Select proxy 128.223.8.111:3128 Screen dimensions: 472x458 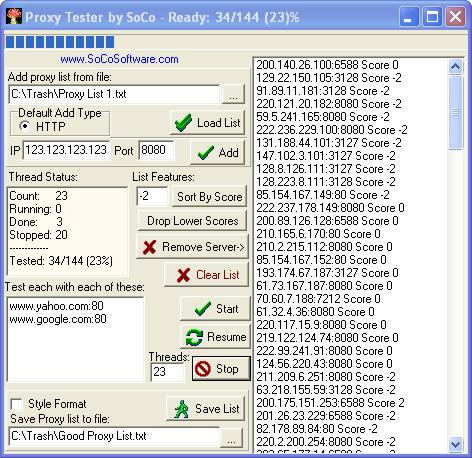[326, 182]
